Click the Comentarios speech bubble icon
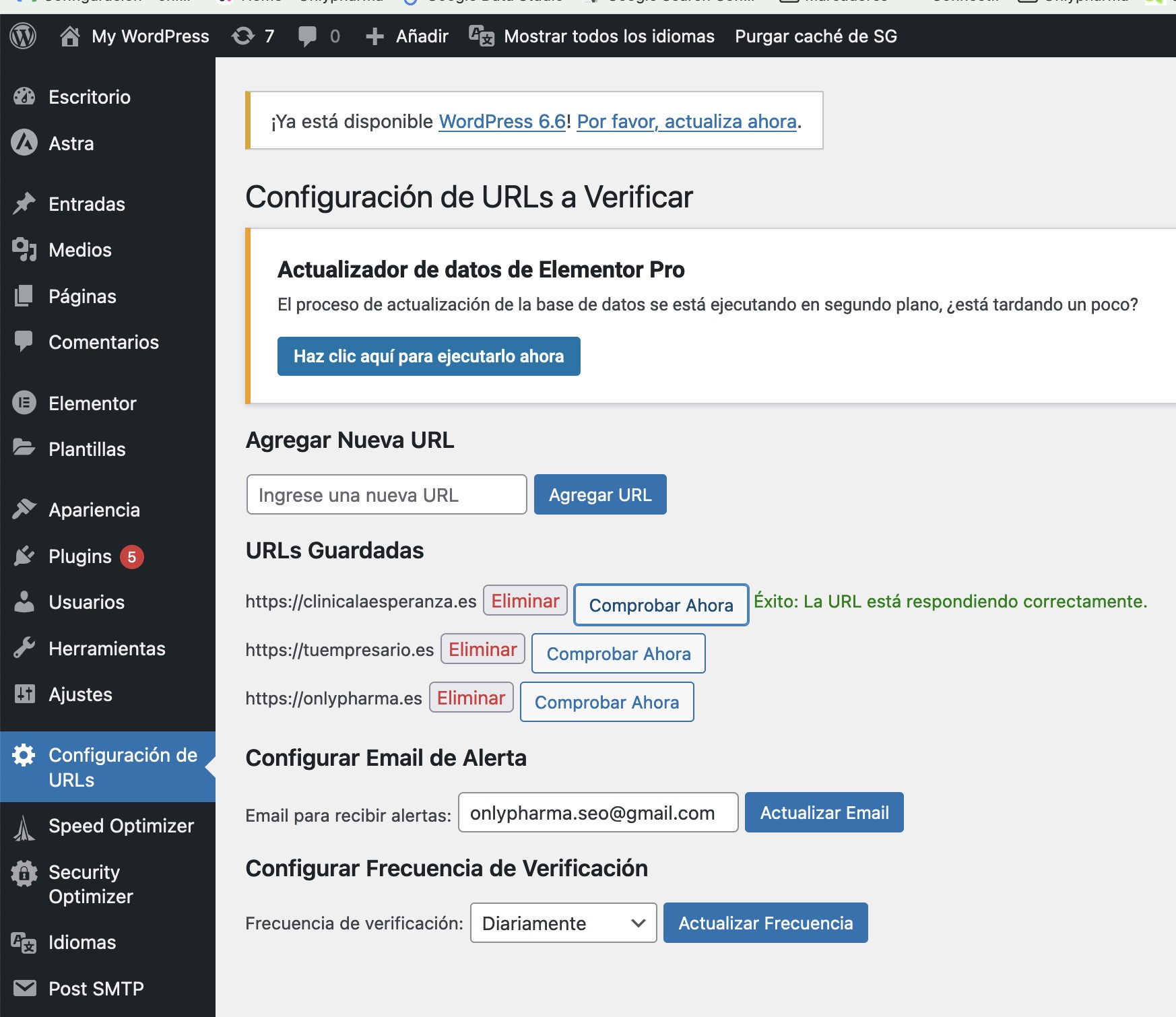1176x1017 pixels. [x=24, y=341]
